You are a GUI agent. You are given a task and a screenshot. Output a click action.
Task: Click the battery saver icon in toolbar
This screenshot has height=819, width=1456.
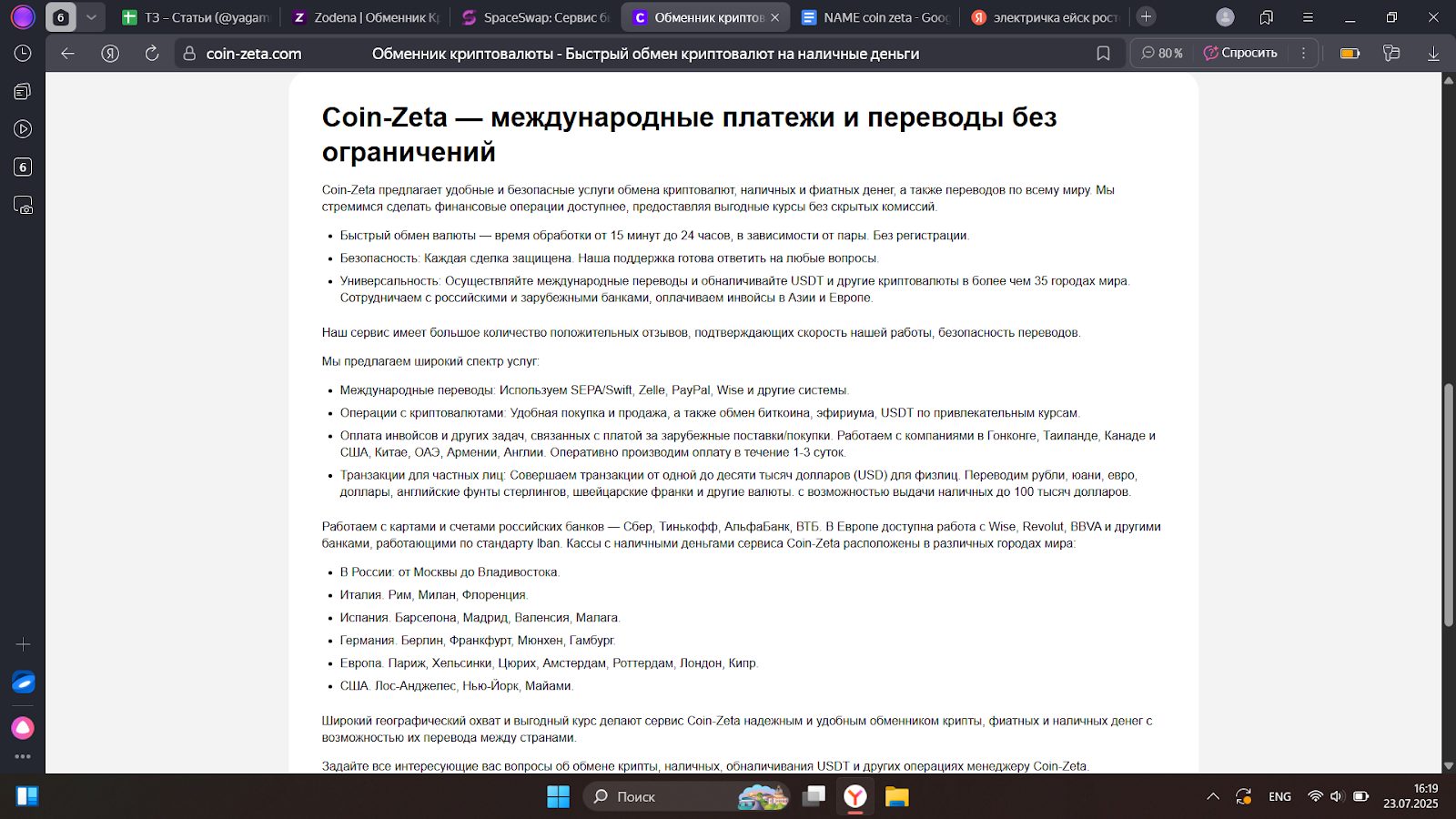[x=1350, y=54]
